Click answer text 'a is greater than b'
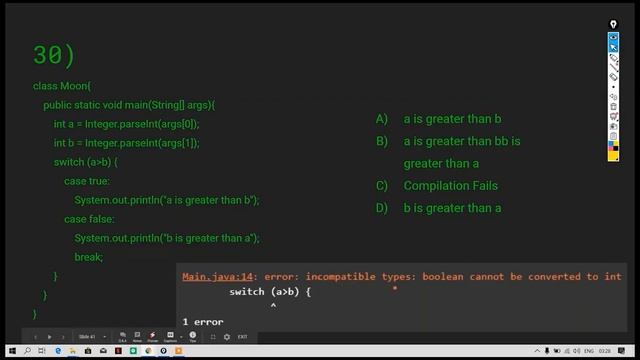This screenshot has height=360, width=640. tap(452, 119)
